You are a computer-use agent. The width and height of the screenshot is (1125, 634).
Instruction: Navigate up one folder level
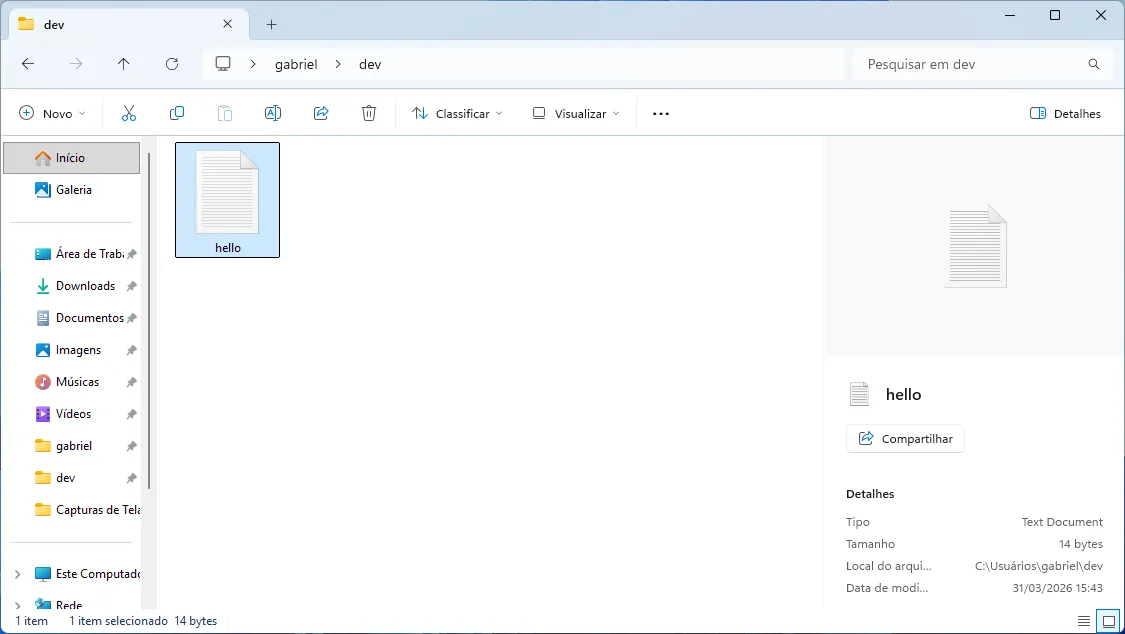click(124, 64)
